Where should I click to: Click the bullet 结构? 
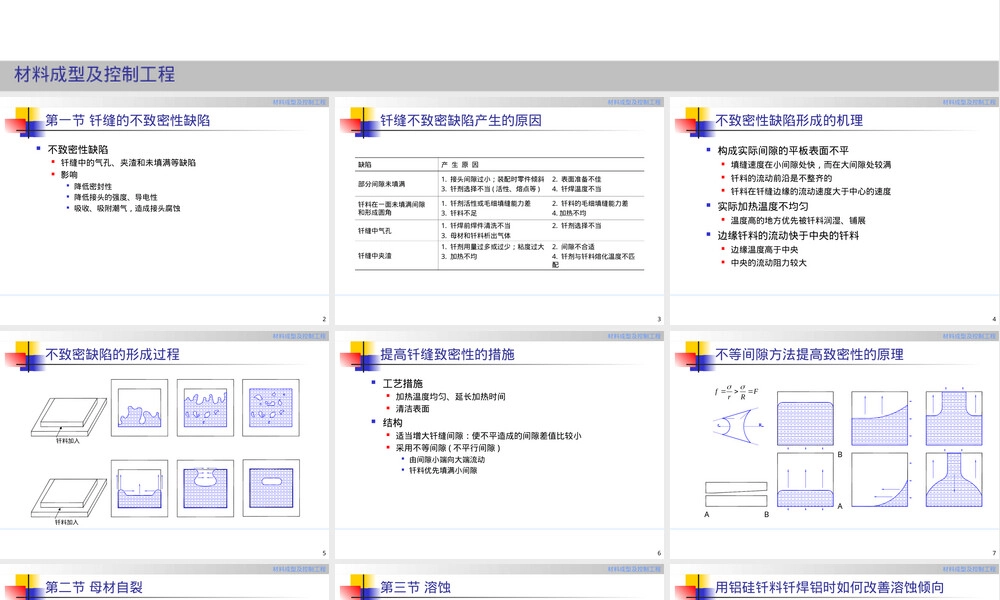click(x=392, y=422)
